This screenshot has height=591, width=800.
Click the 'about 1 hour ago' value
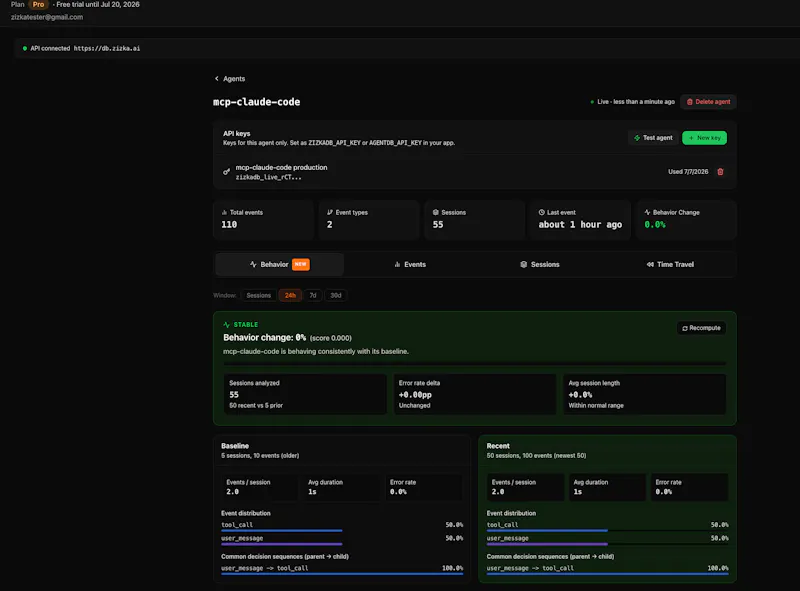pyautogui.click(x=580, y=225)
